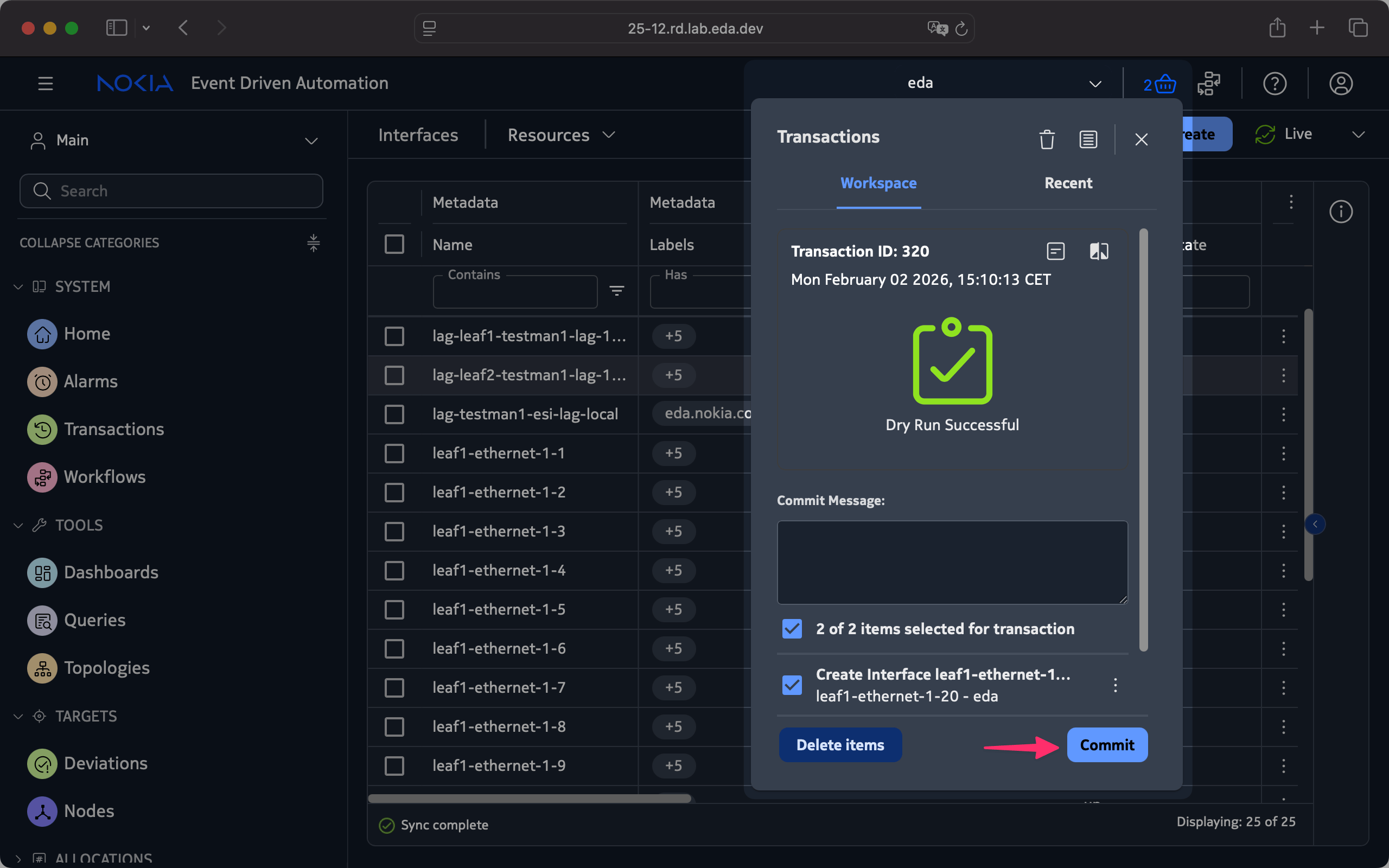
Task: Collapse the TOOLS category
Action: click(x=18, y=525)
